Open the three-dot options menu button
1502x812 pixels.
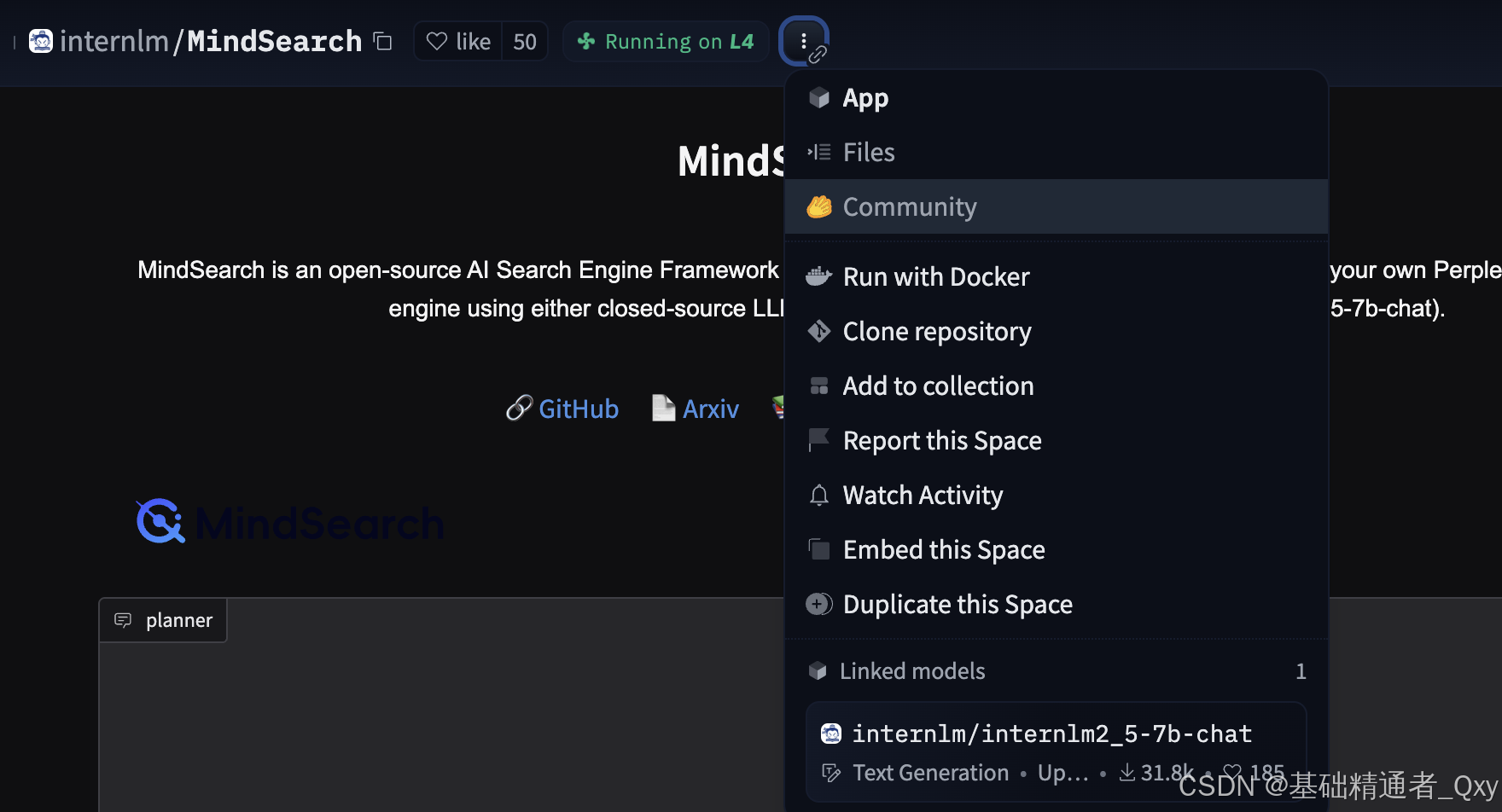[803, 41]
